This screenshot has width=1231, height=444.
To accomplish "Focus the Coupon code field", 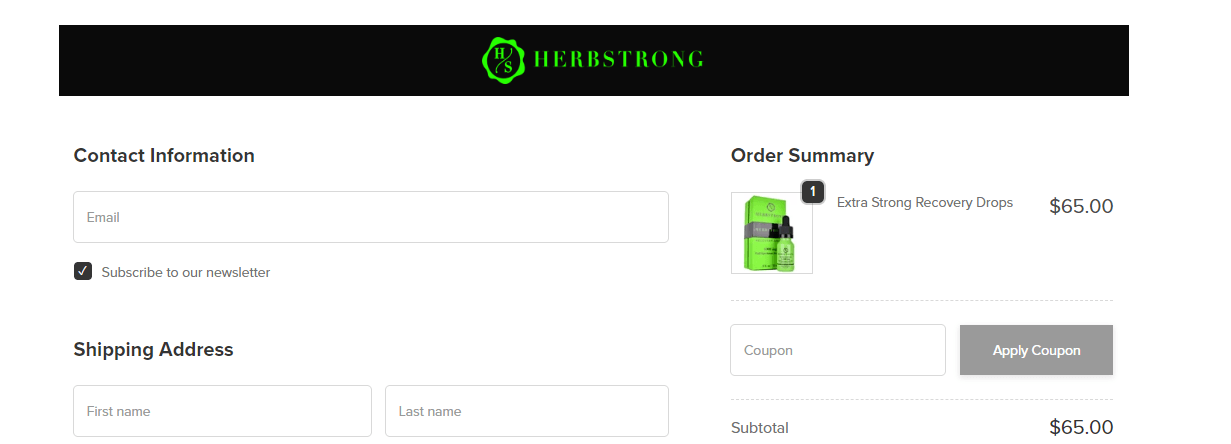I will [838, 350].
